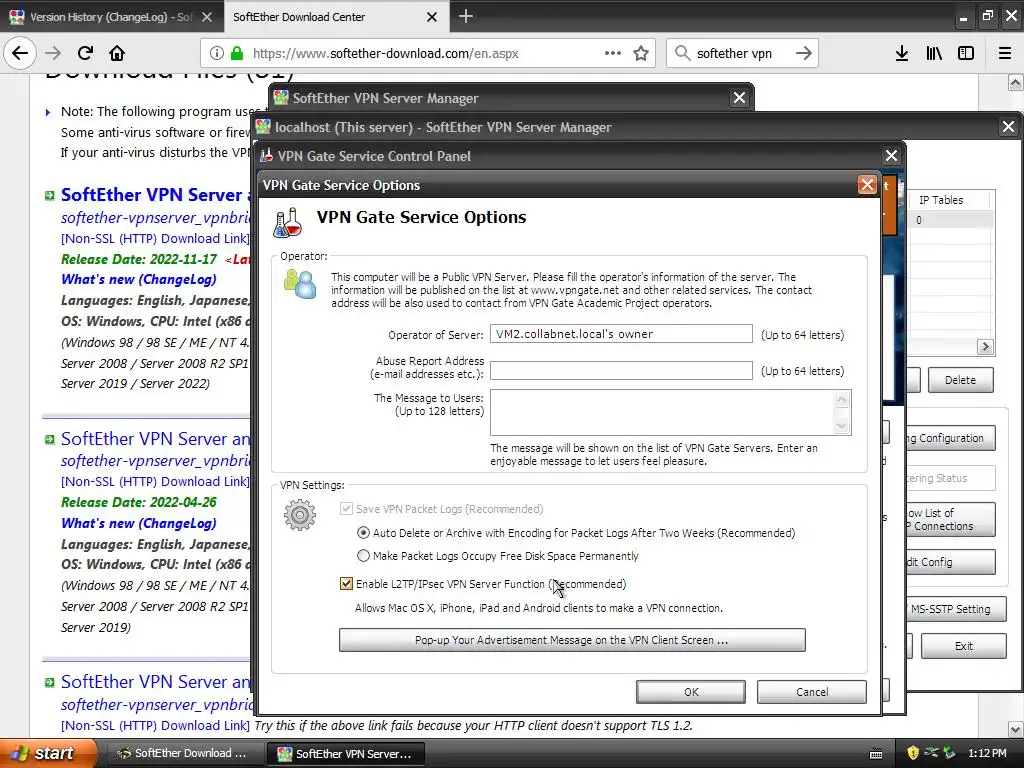Image resolution: width=1024 pixels, height=768 pixels.
Task: Click page scrollbar up arrow
Action: pos(1015,82)
